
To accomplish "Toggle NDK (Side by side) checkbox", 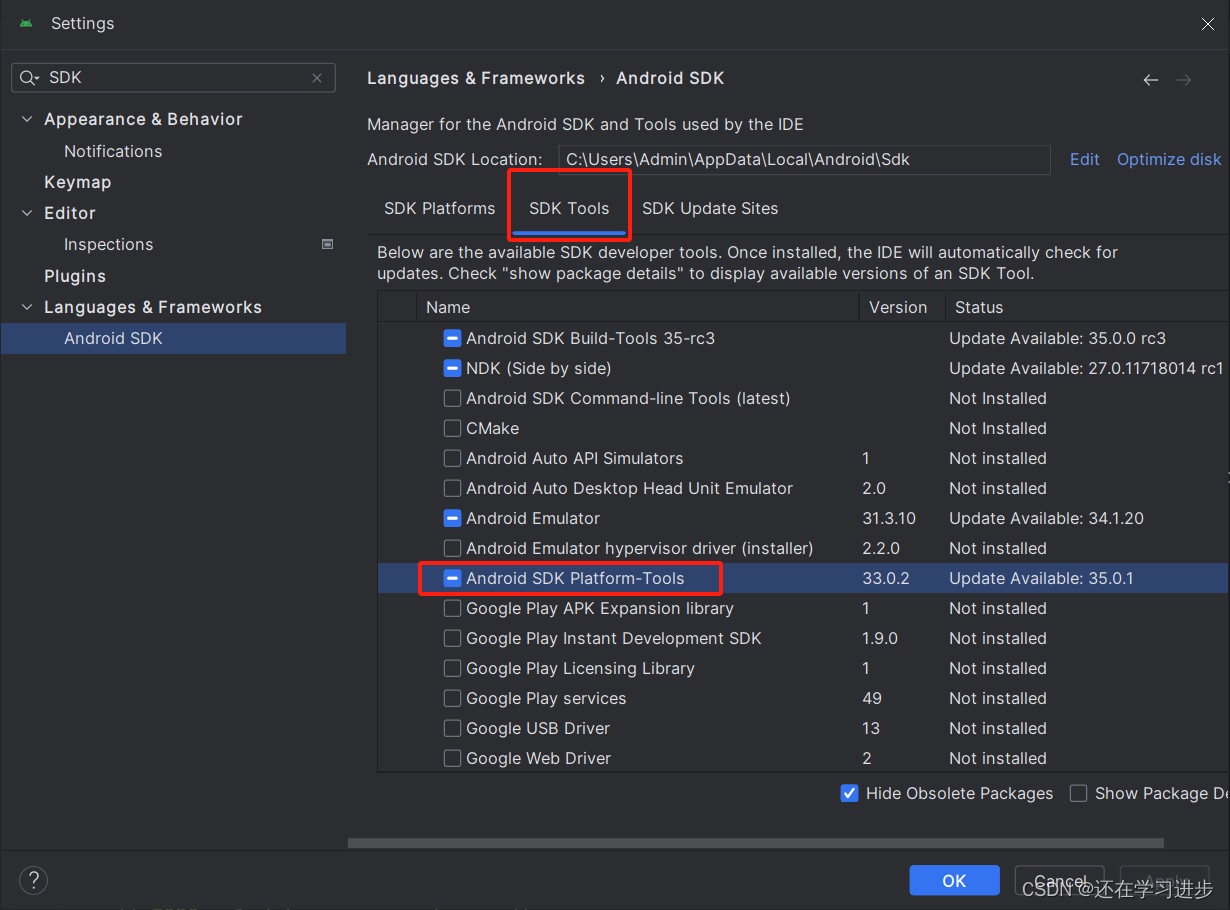I will coord(452,368).
